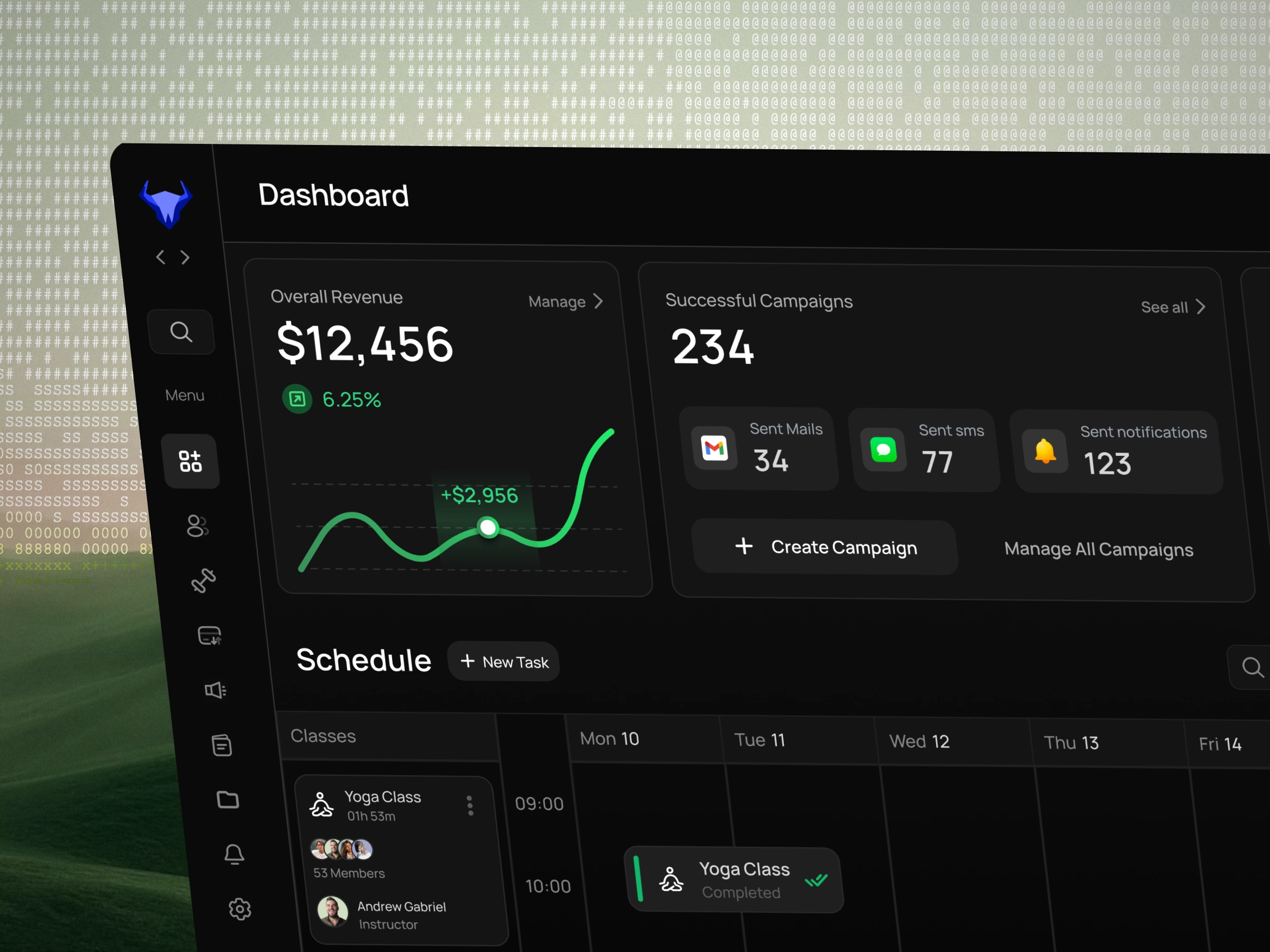Click the green revenue growth arrow icon
Screen dimensions: 1270x952
(x=297, y=399)
